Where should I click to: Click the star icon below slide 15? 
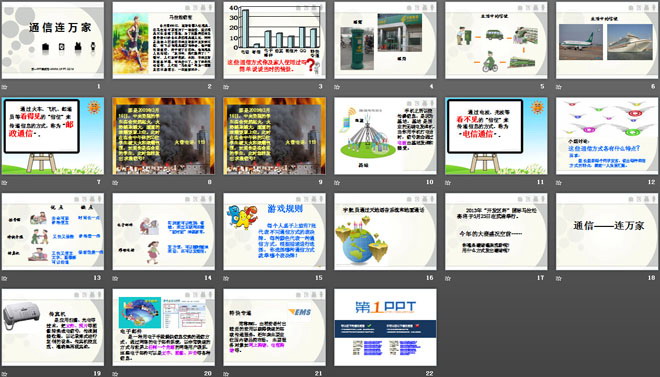(226, 278)
